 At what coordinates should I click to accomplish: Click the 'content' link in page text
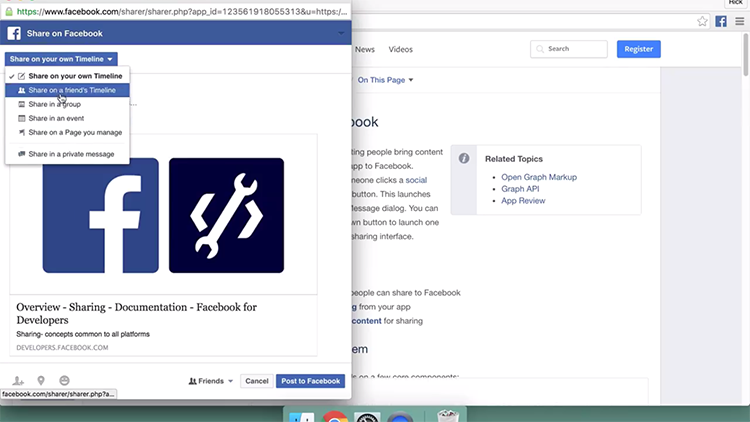(366, 321)
